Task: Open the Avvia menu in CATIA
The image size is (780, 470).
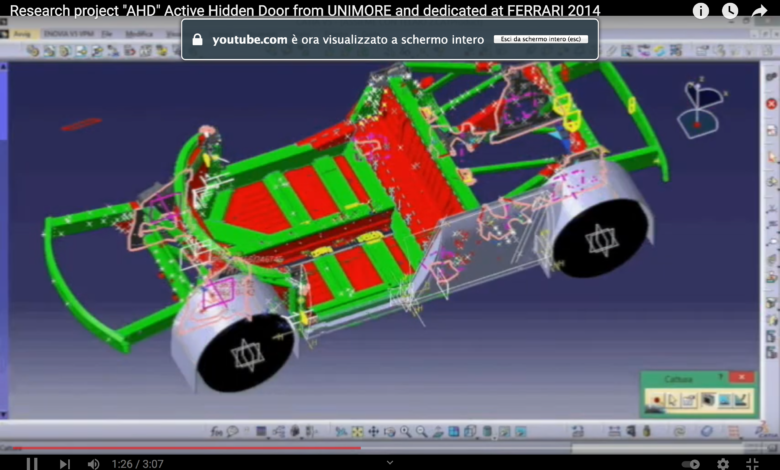Action: tap(21, 34)
